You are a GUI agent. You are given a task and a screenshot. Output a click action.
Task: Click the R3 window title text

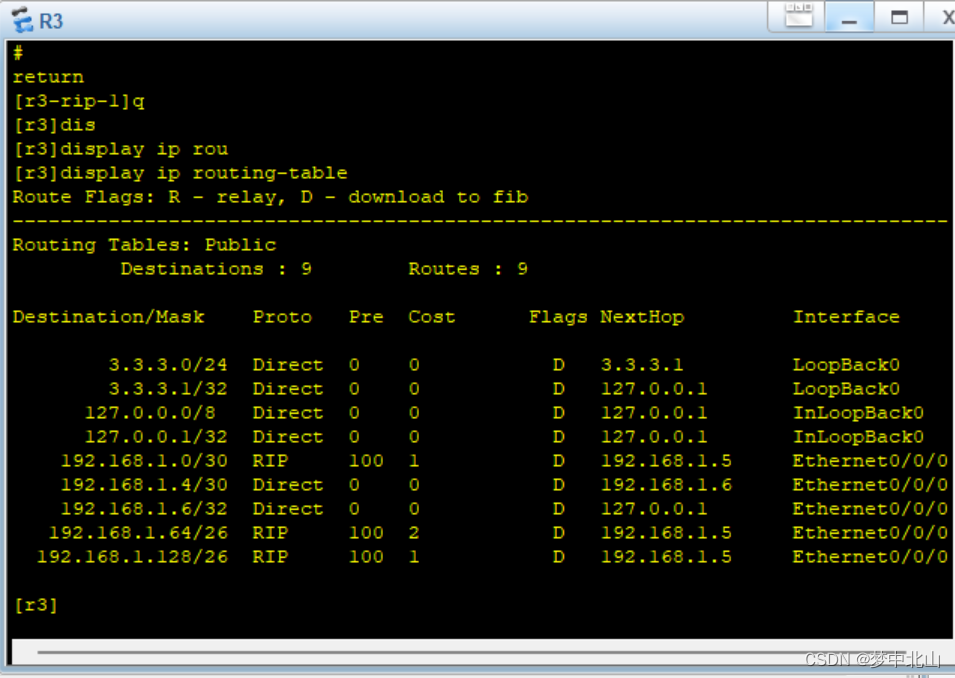[x=51, y=21]
